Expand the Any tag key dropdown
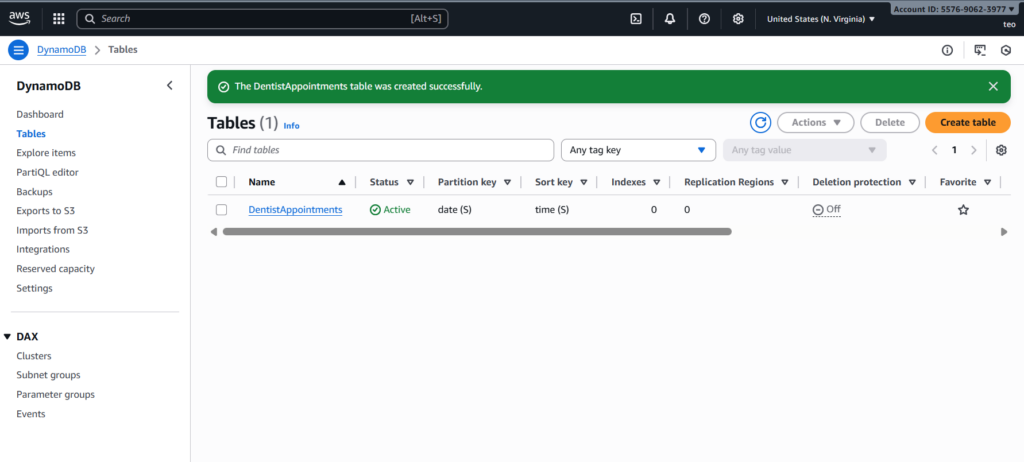1024x462 pixels. pos(637,150)
